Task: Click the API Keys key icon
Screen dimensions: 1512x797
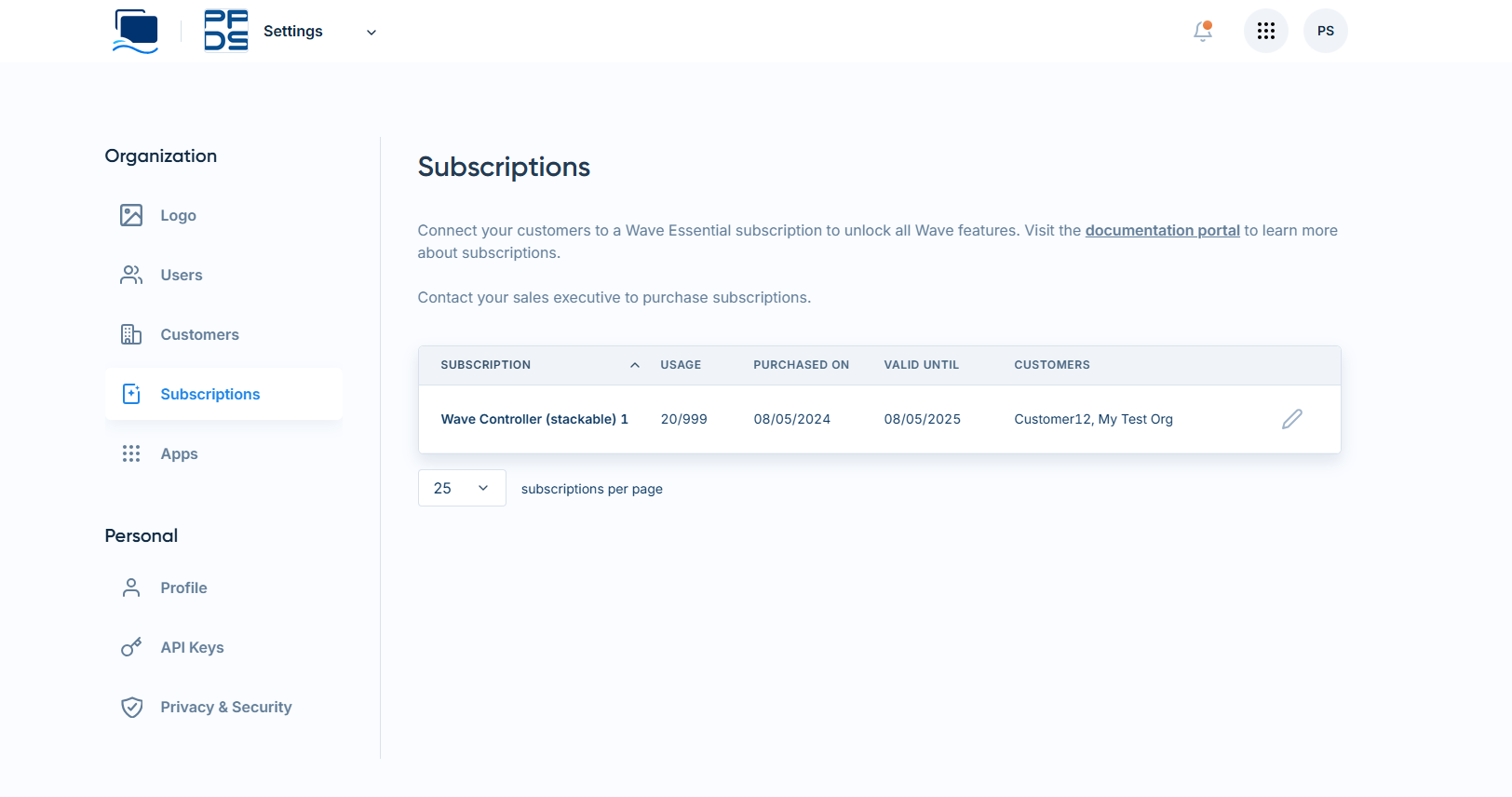Action: (x=131, y=647)
